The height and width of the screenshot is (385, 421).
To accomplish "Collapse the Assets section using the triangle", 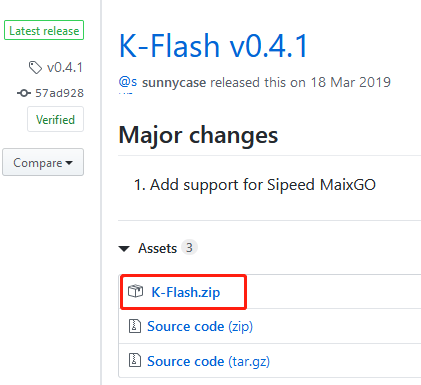I will [124, 249].
